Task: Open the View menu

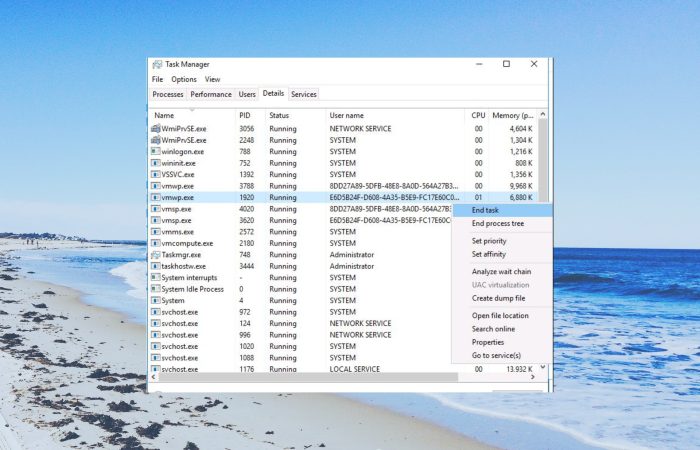Action: click(x=212, y=79)
